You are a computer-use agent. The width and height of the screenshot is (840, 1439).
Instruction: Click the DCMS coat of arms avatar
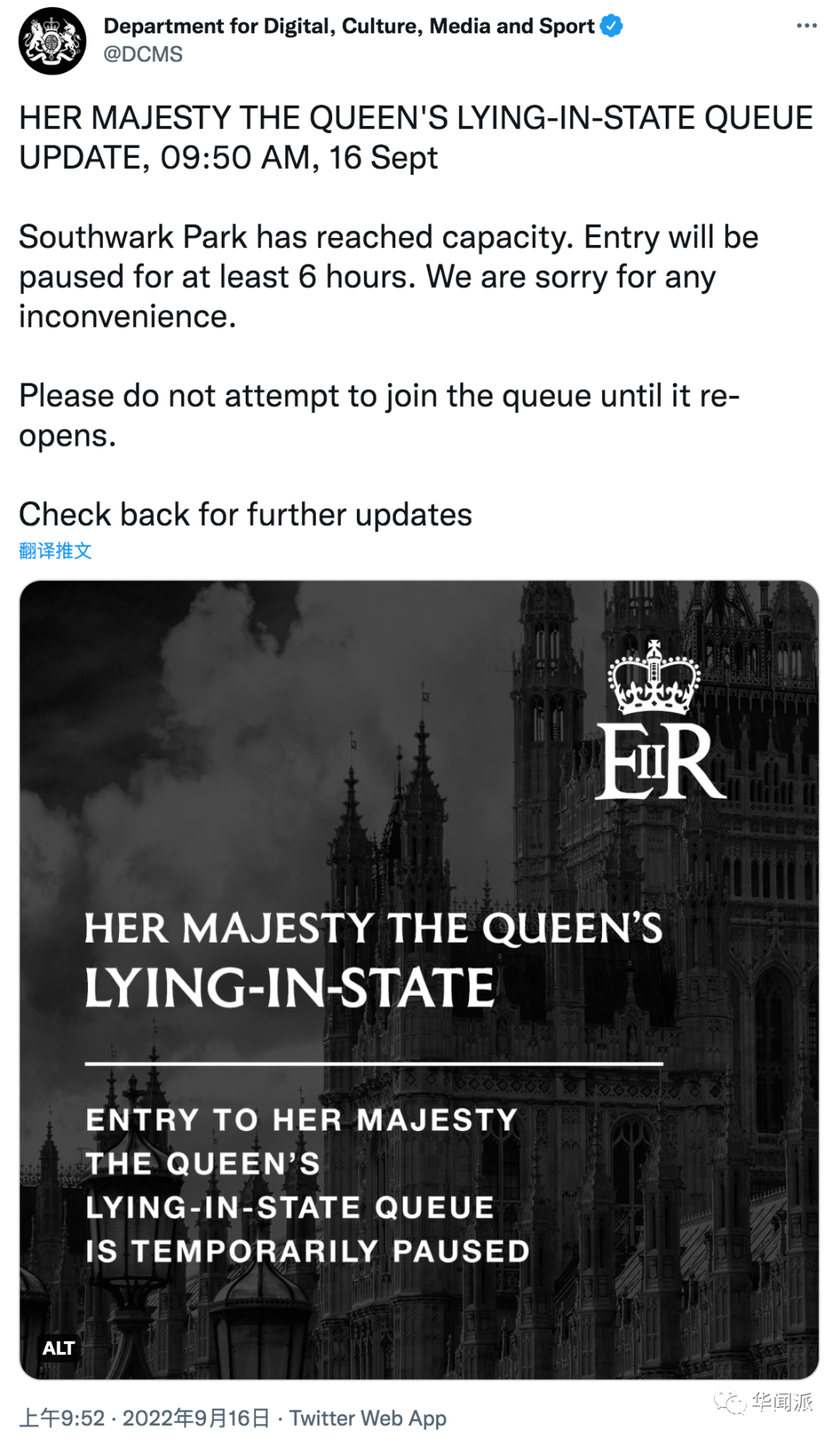52,41
